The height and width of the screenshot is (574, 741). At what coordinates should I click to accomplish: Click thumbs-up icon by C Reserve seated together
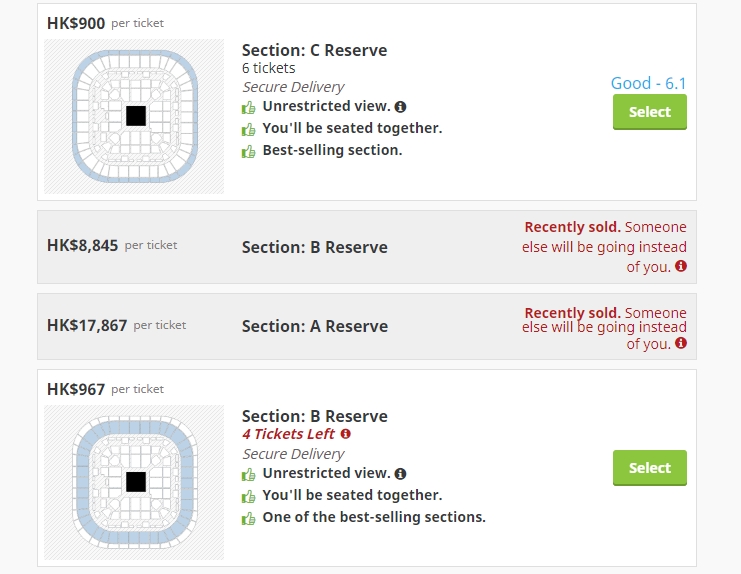point(249,129)
